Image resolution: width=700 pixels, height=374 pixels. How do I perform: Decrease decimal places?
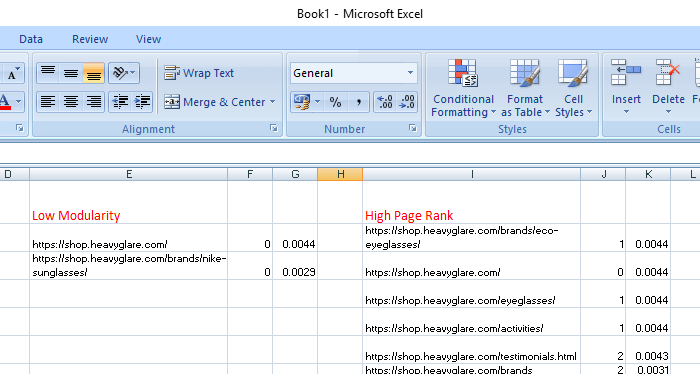click(x=407, y=102)
